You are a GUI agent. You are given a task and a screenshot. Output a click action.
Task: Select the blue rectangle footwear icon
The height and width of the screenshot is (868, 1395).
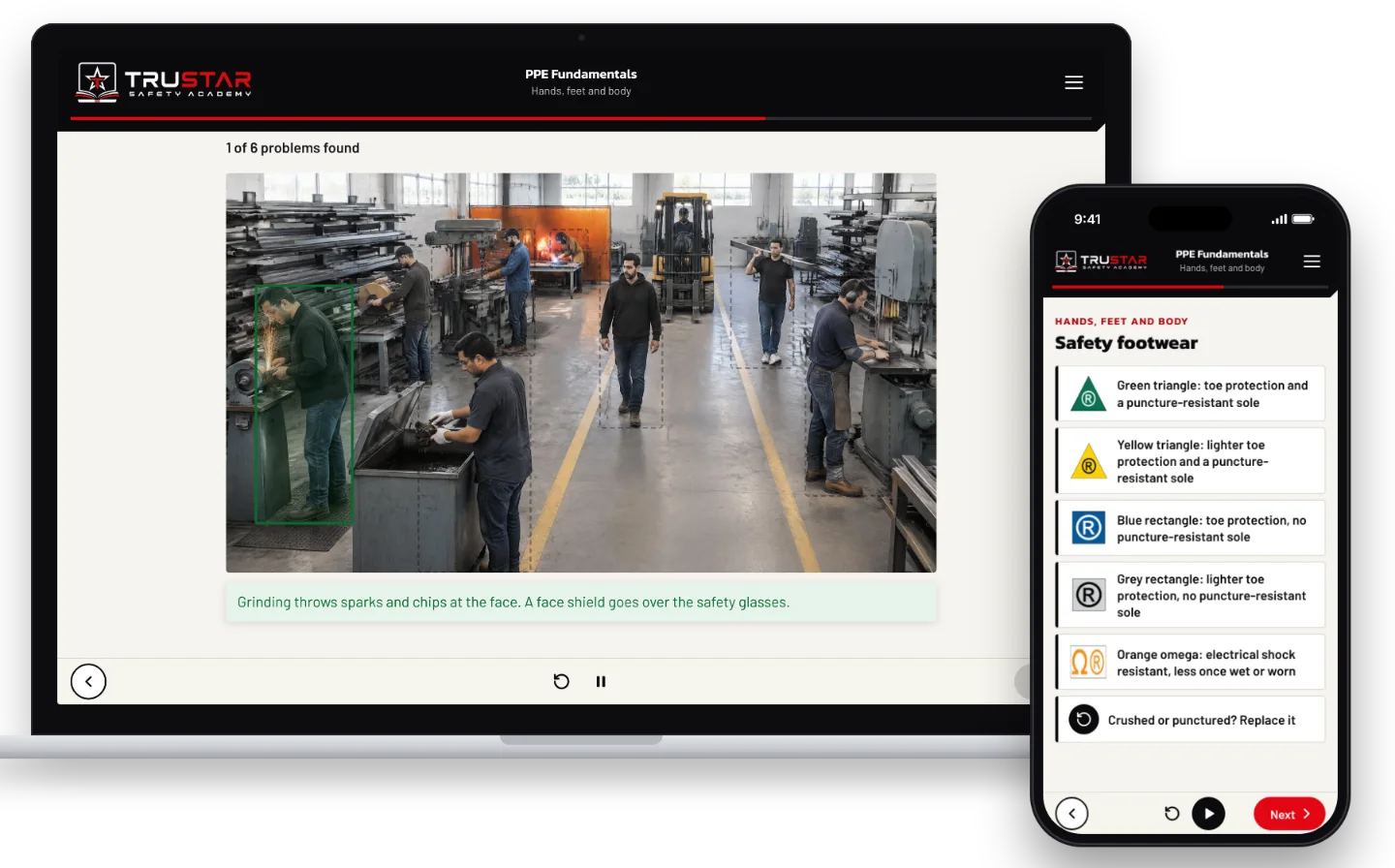pyautogui.click(x=1089, y=528)
